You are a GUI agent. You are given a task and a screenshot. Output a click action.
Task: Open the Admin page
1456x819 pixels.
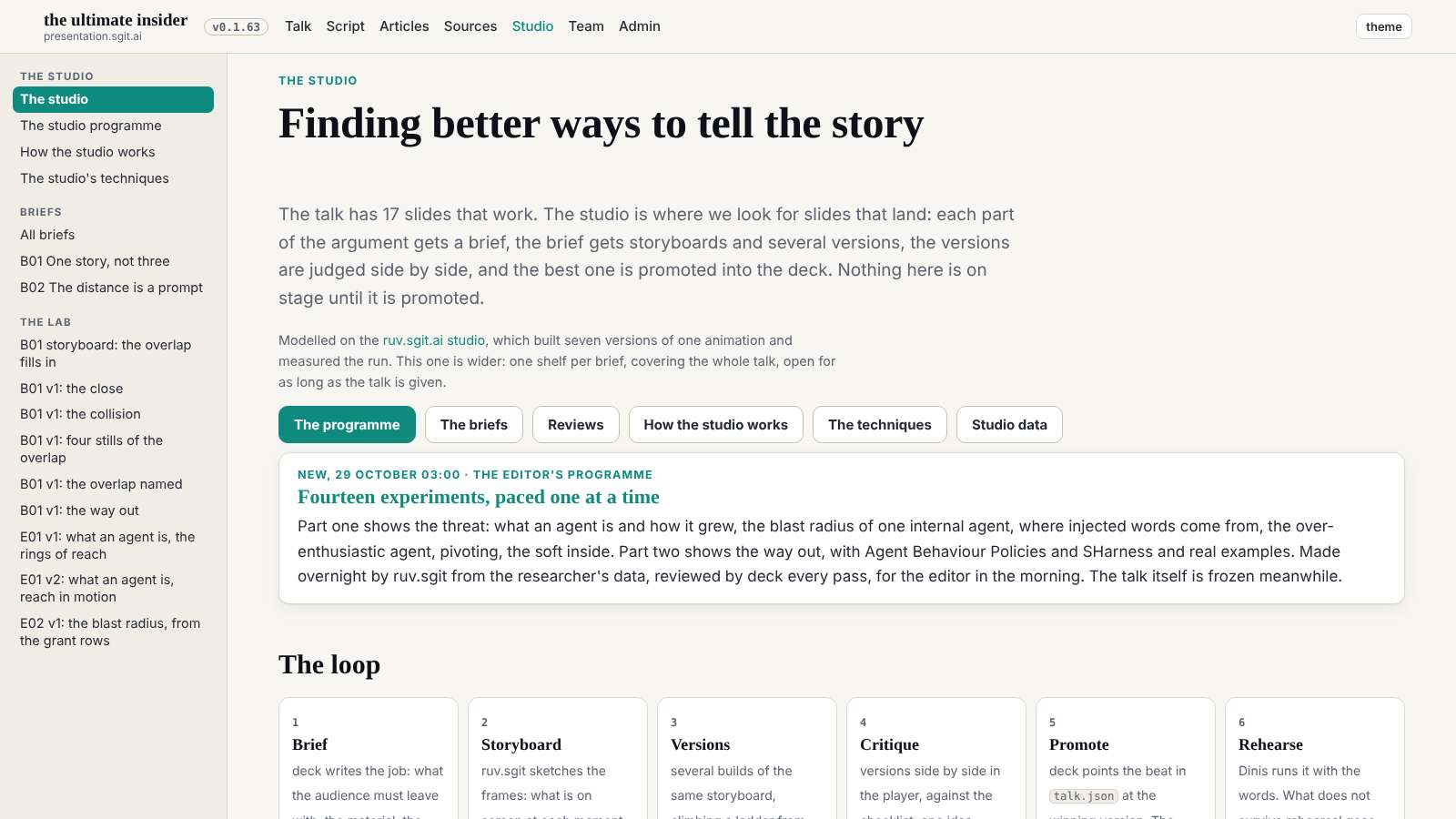point(640,26)
